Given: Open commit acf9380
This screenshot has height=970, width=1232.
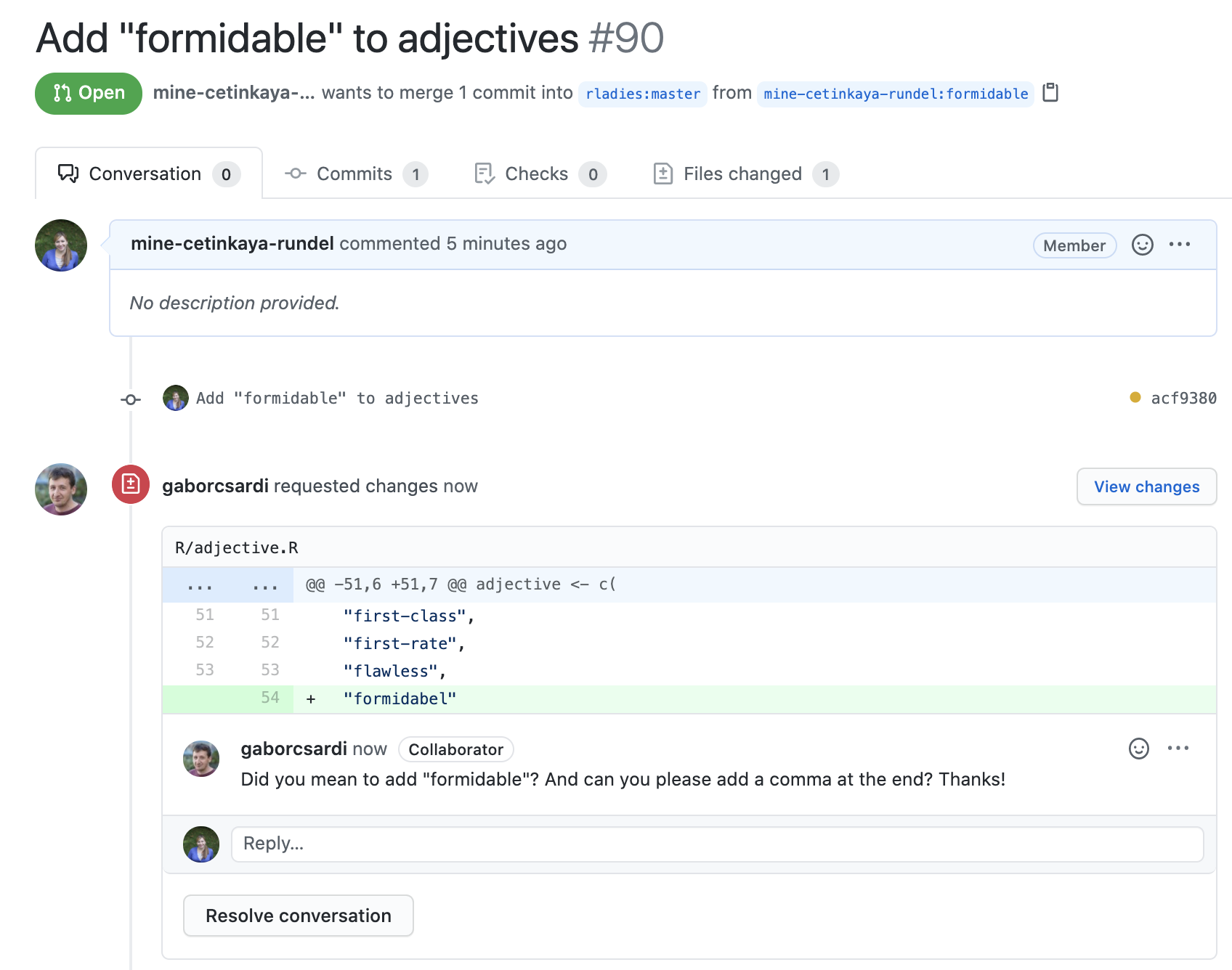Looking at the screenshot, I should (1183, 397).
